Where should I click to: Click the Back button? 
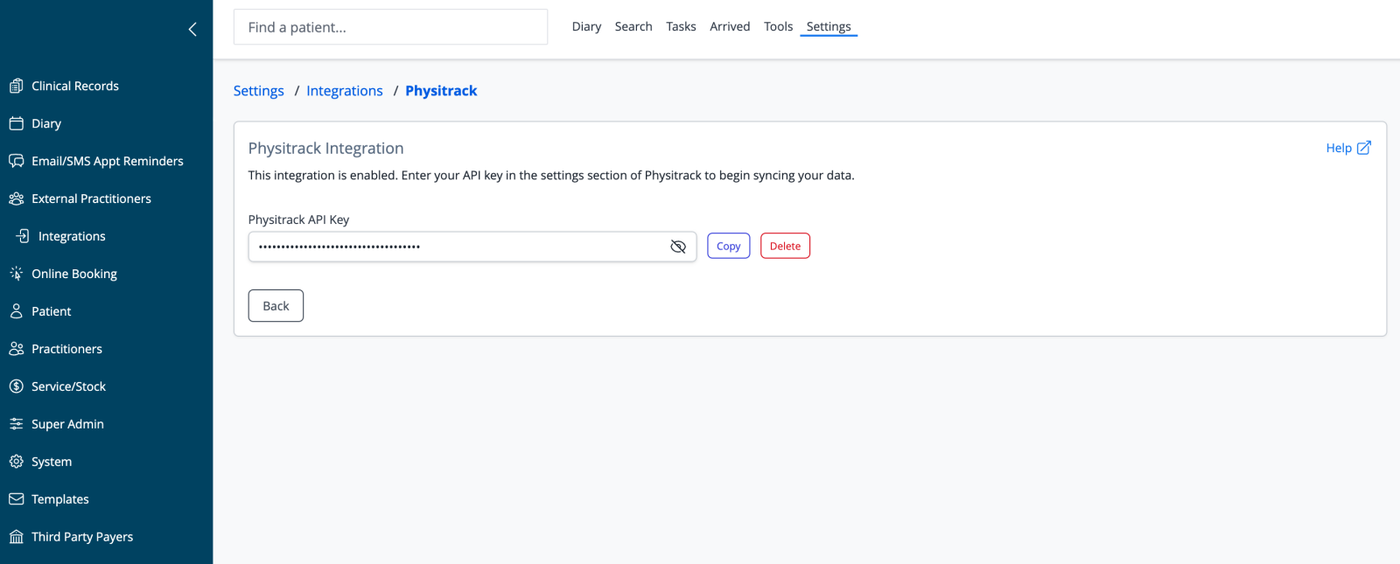(276, 306)
